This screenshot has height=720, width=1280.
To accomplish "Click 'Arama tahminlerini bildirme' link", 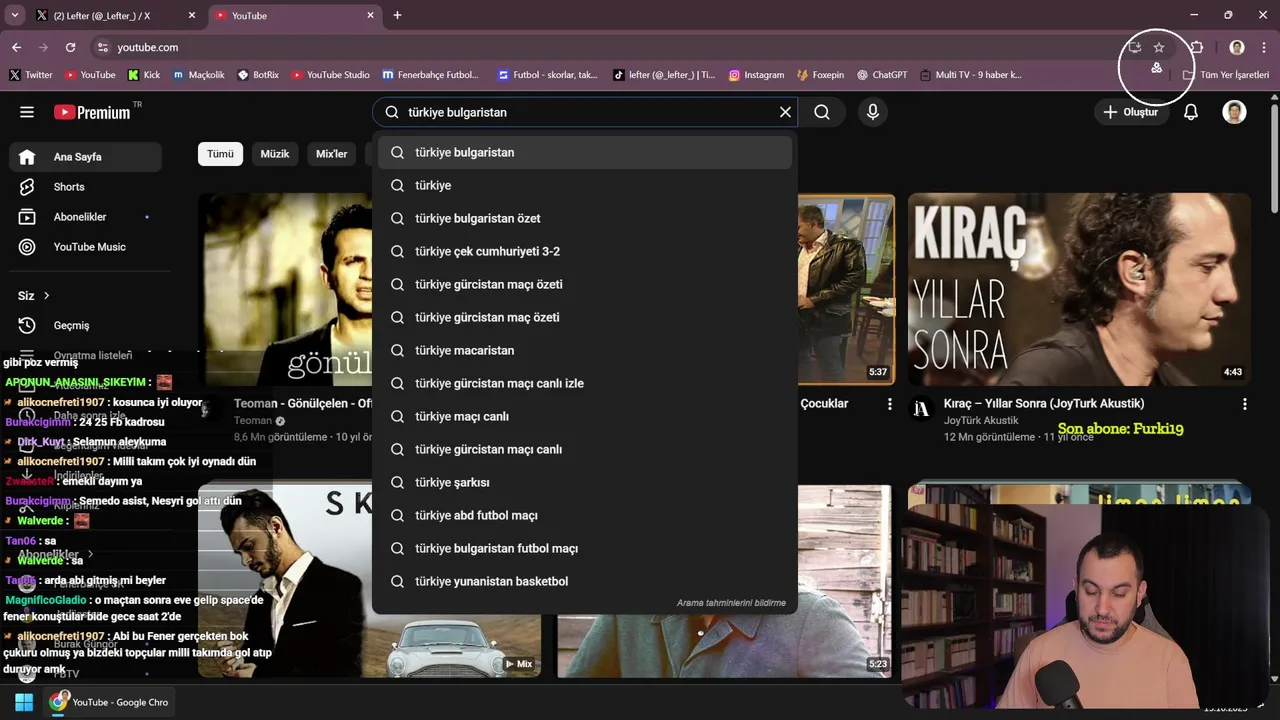I will (731, 603).
